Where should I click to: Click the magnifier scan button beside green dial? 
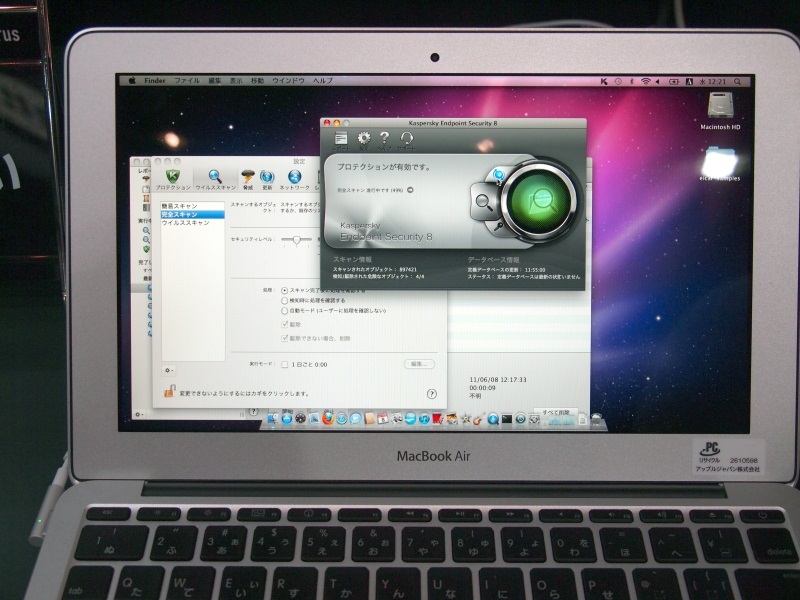[483, 202]
